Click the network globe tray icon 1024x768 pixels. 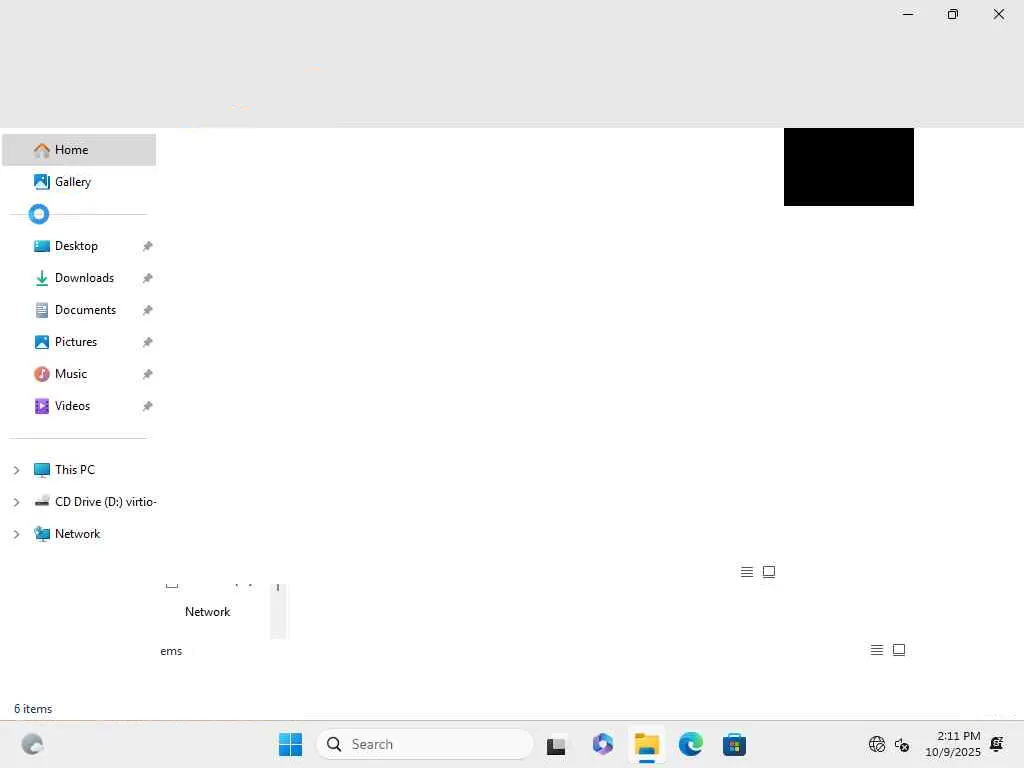coord(877,744)
